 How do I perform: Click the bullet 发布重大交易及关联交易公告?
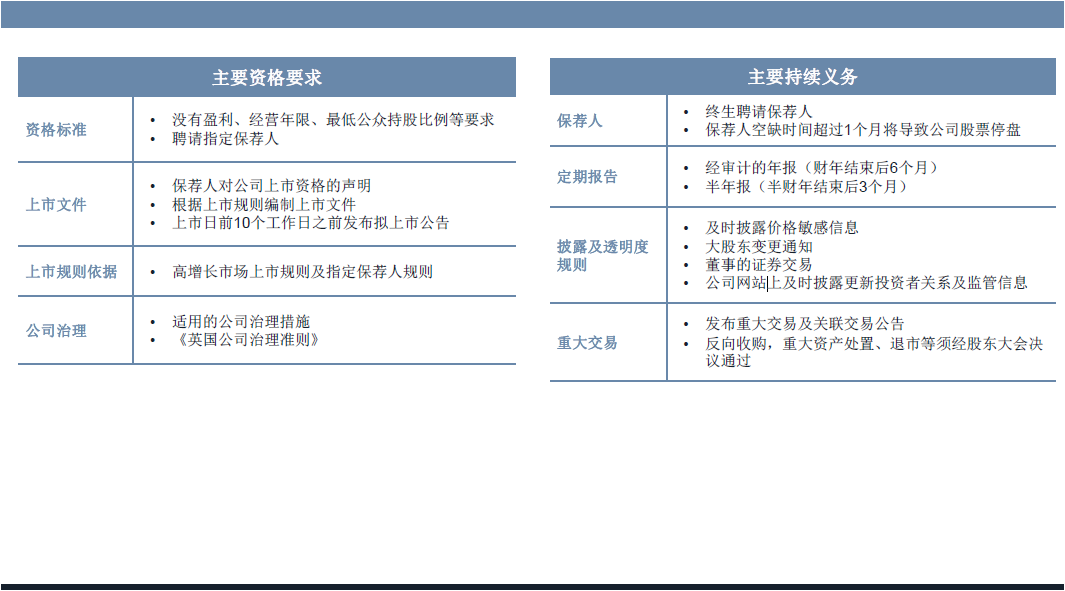(805, 324)
